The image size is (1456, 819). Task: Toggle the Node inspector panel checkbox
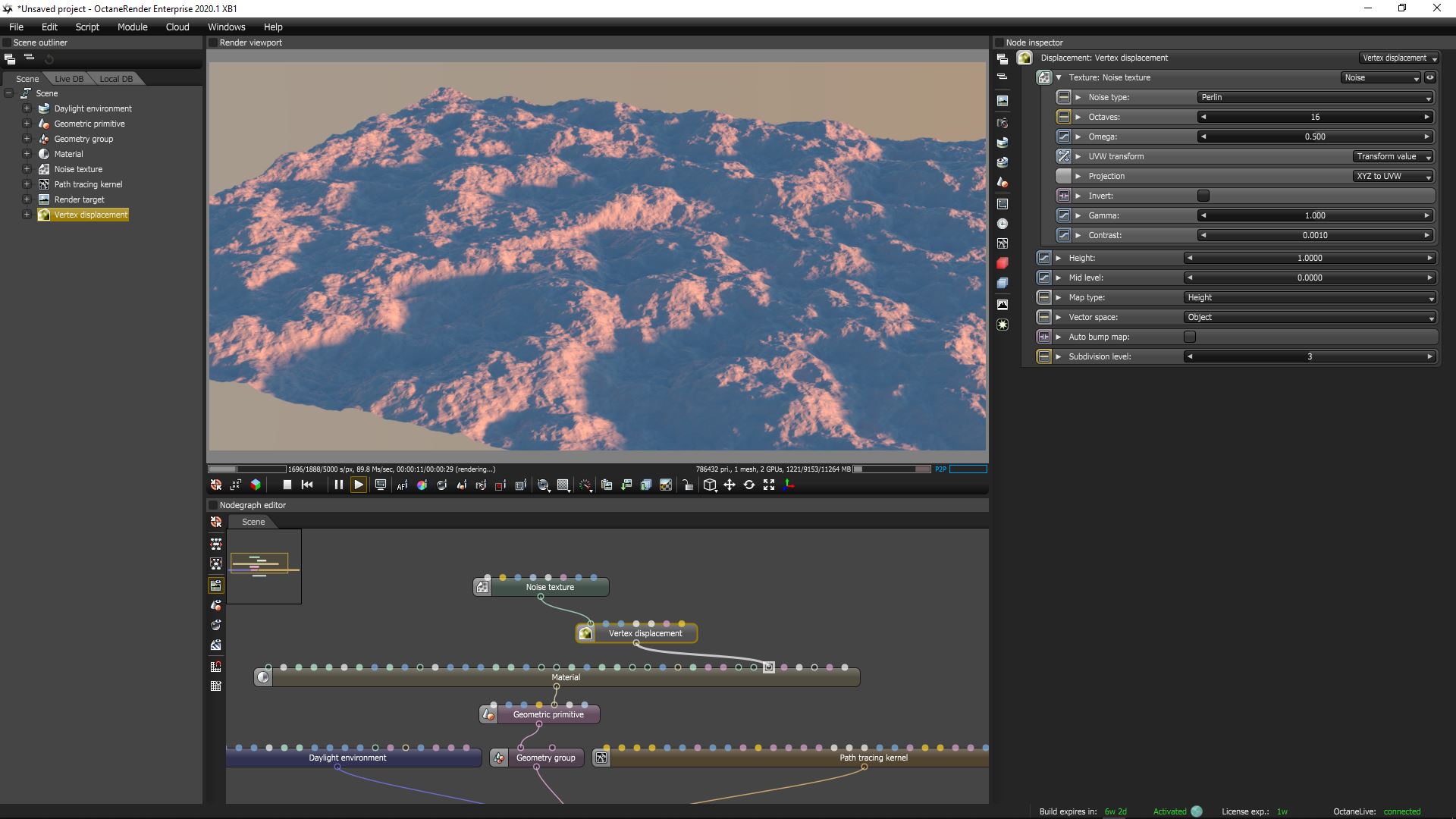tap(999, 42)
